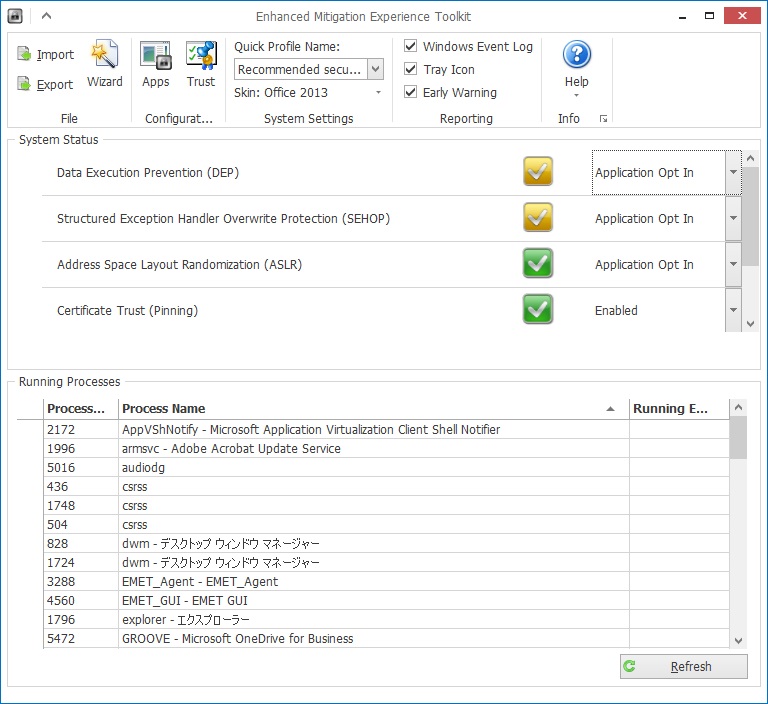768x704 pixels.
Task: Select the explorer process row
Action: 386,620
